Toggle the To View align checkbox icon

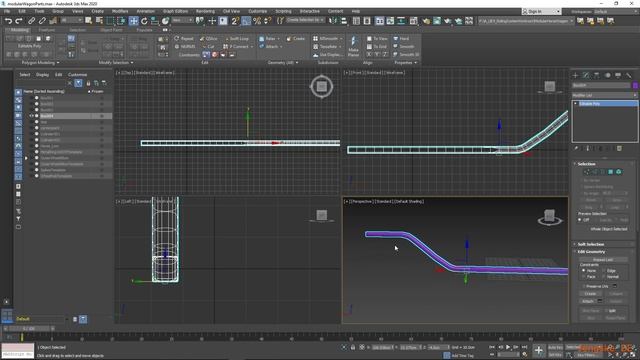(369, 38)
